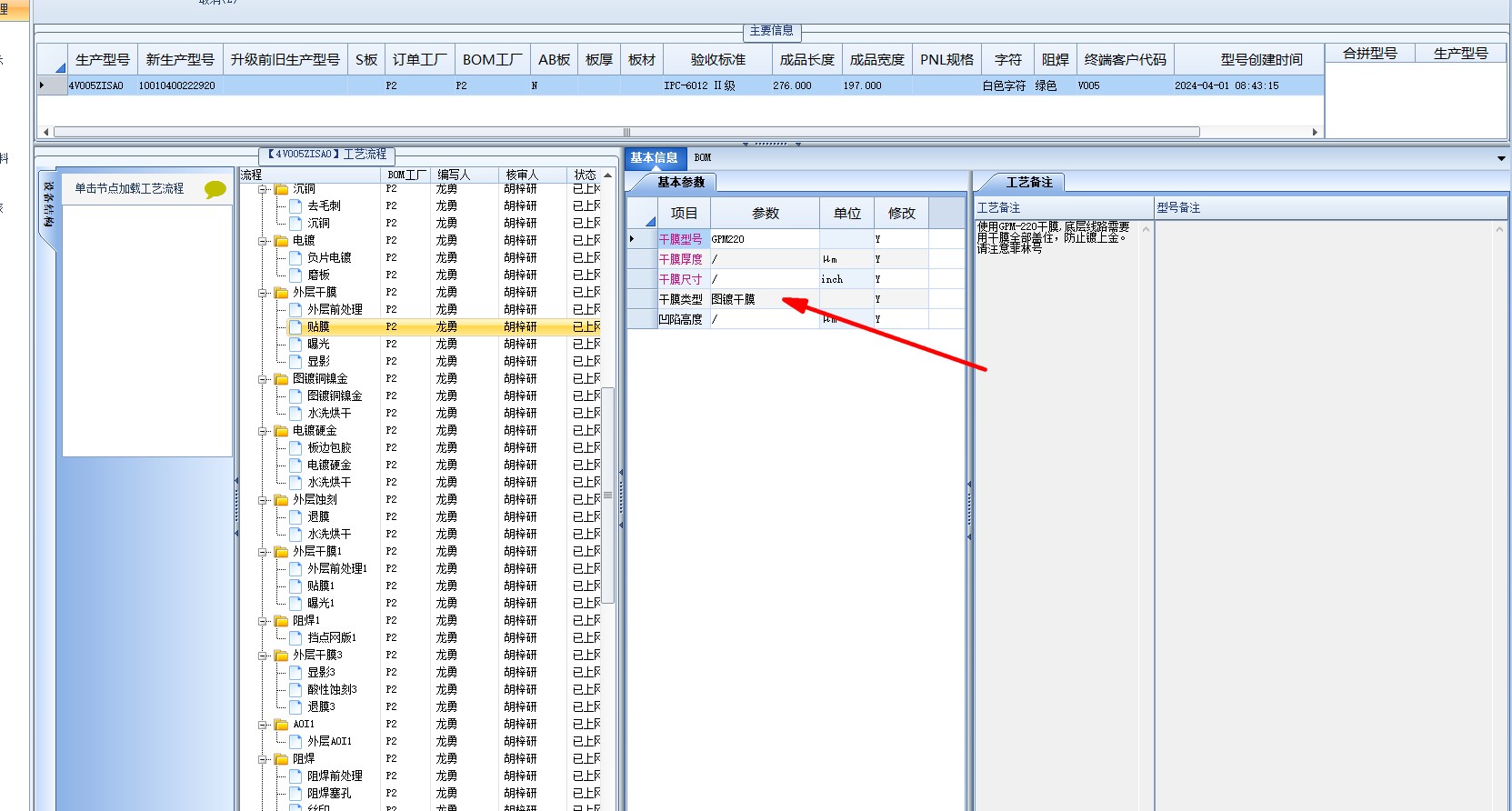Click the document icon of 阻焊塞孔
The image size is (1512, 811).
295,794
